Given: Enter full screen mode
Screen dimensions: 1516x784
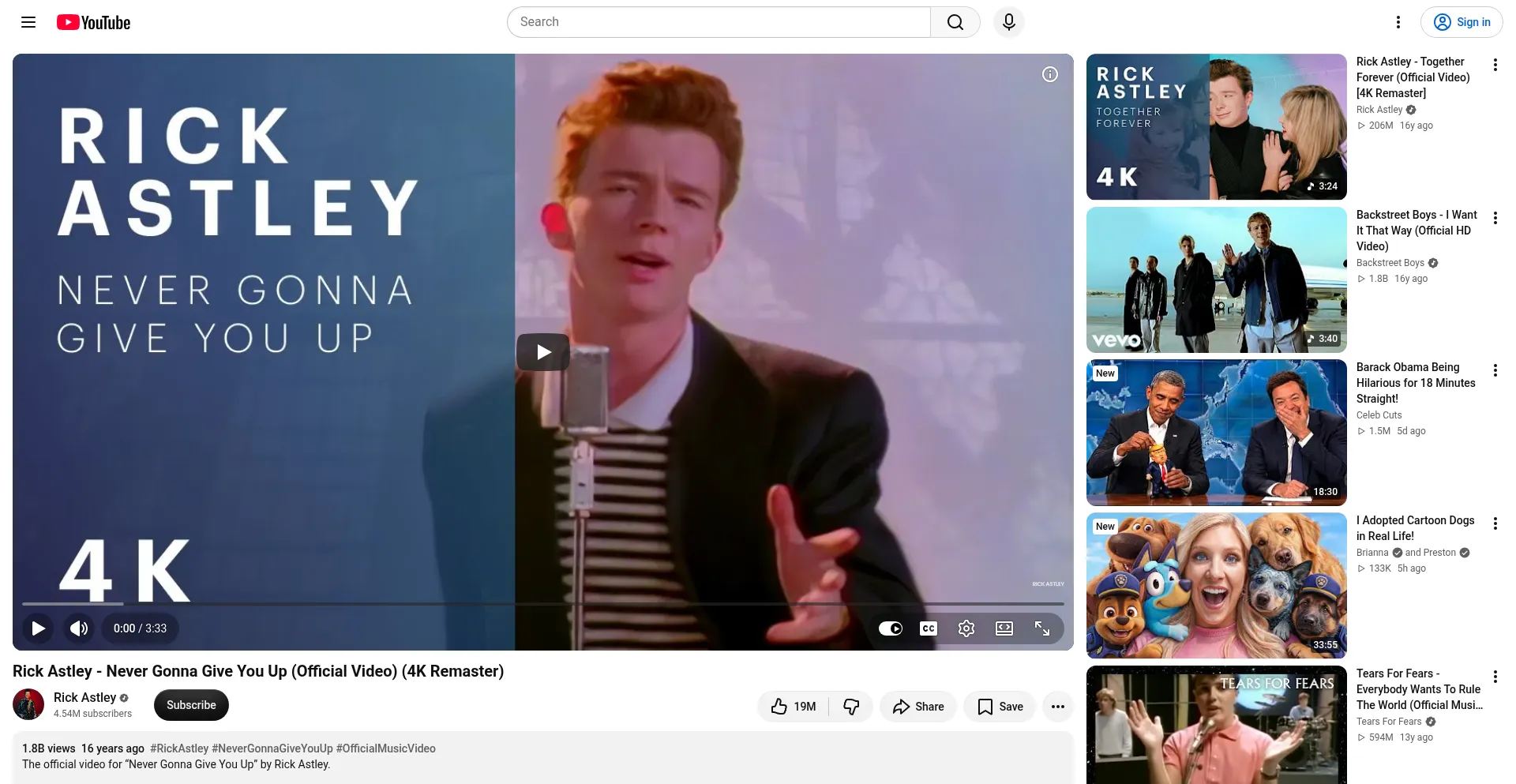Looking at the screenshot, I should tap(1042, 628).
